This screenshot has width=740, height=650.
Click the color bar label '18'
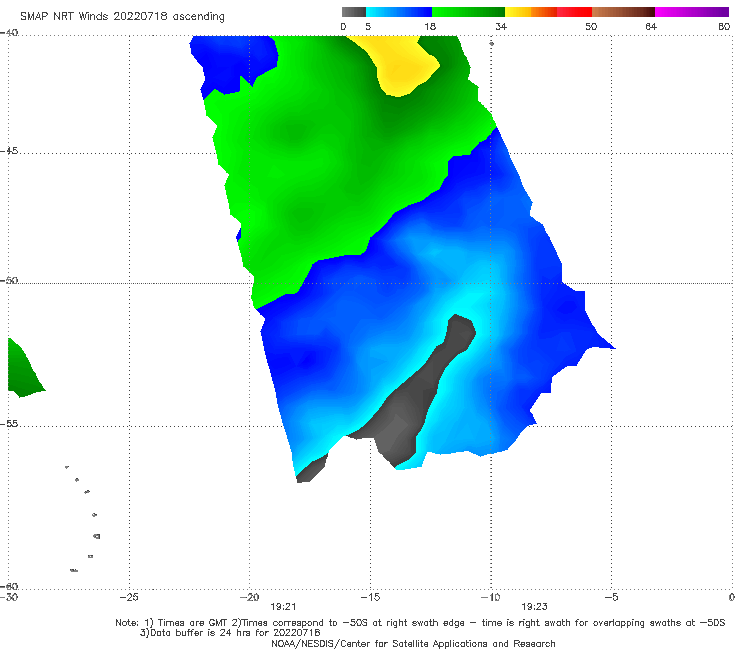430,27
